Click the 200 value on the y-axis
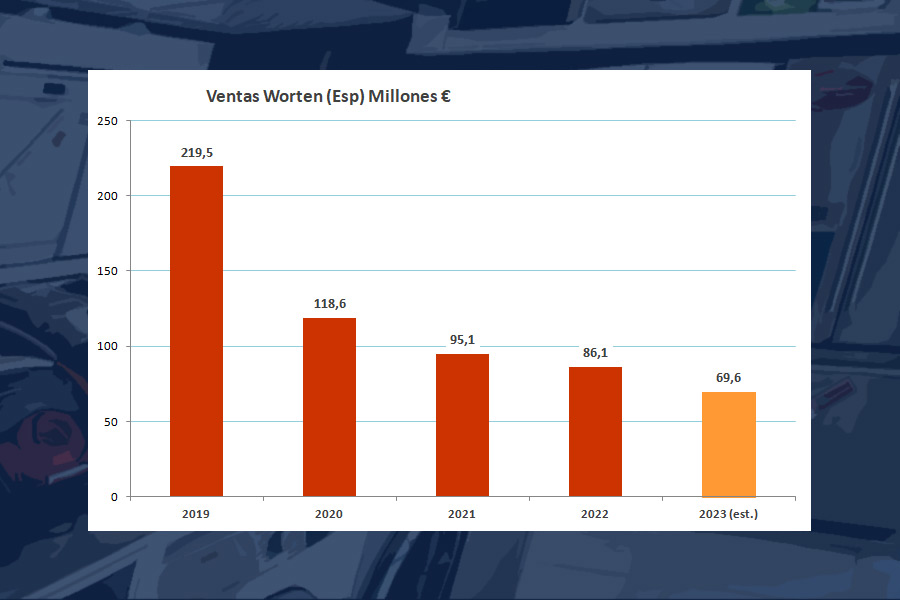This screenshot has height=600, width=900. point(107,196)
